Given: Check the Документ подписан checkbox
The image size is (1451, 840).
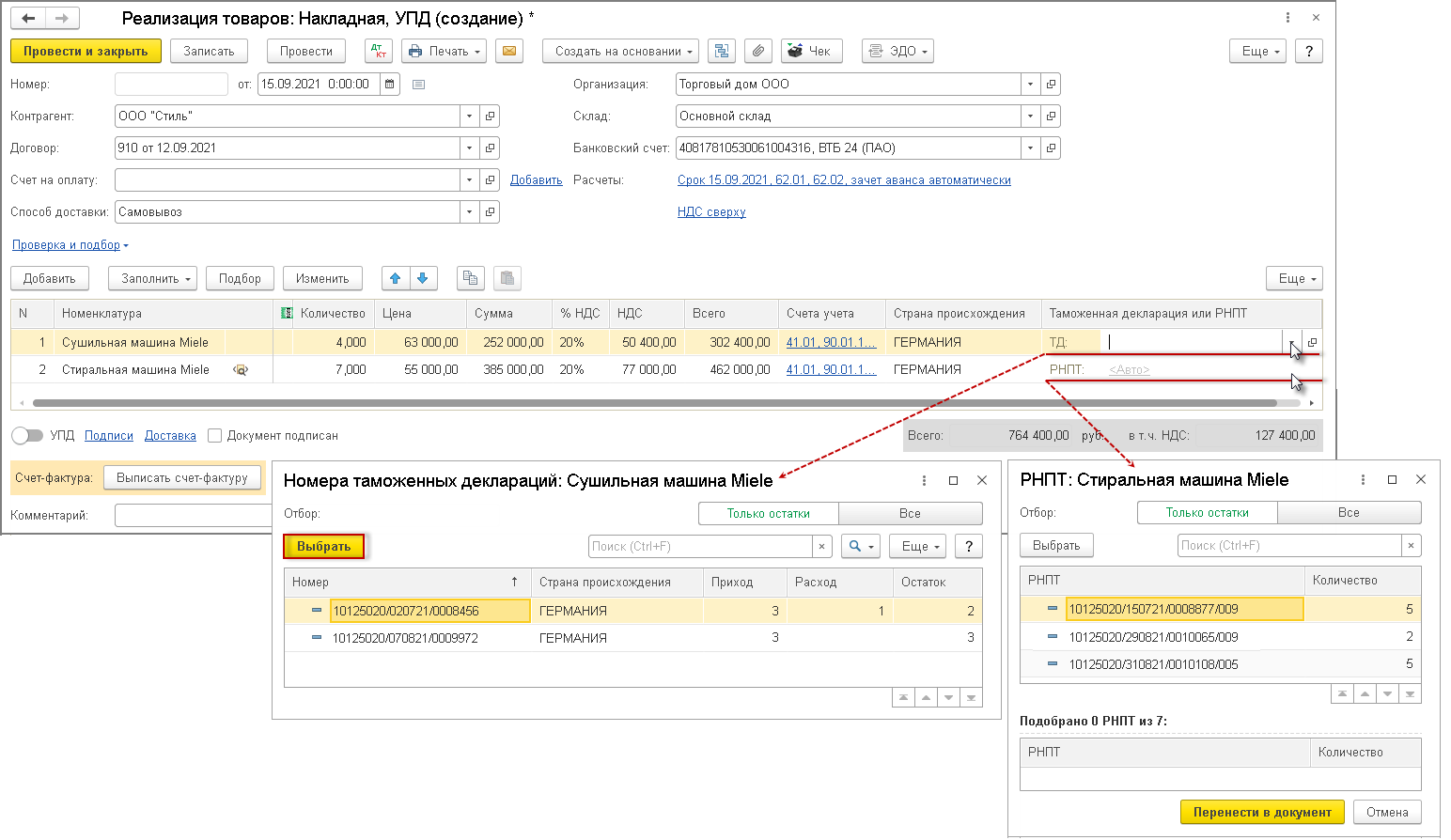Looking at the screenshot, I should [215, 435].
